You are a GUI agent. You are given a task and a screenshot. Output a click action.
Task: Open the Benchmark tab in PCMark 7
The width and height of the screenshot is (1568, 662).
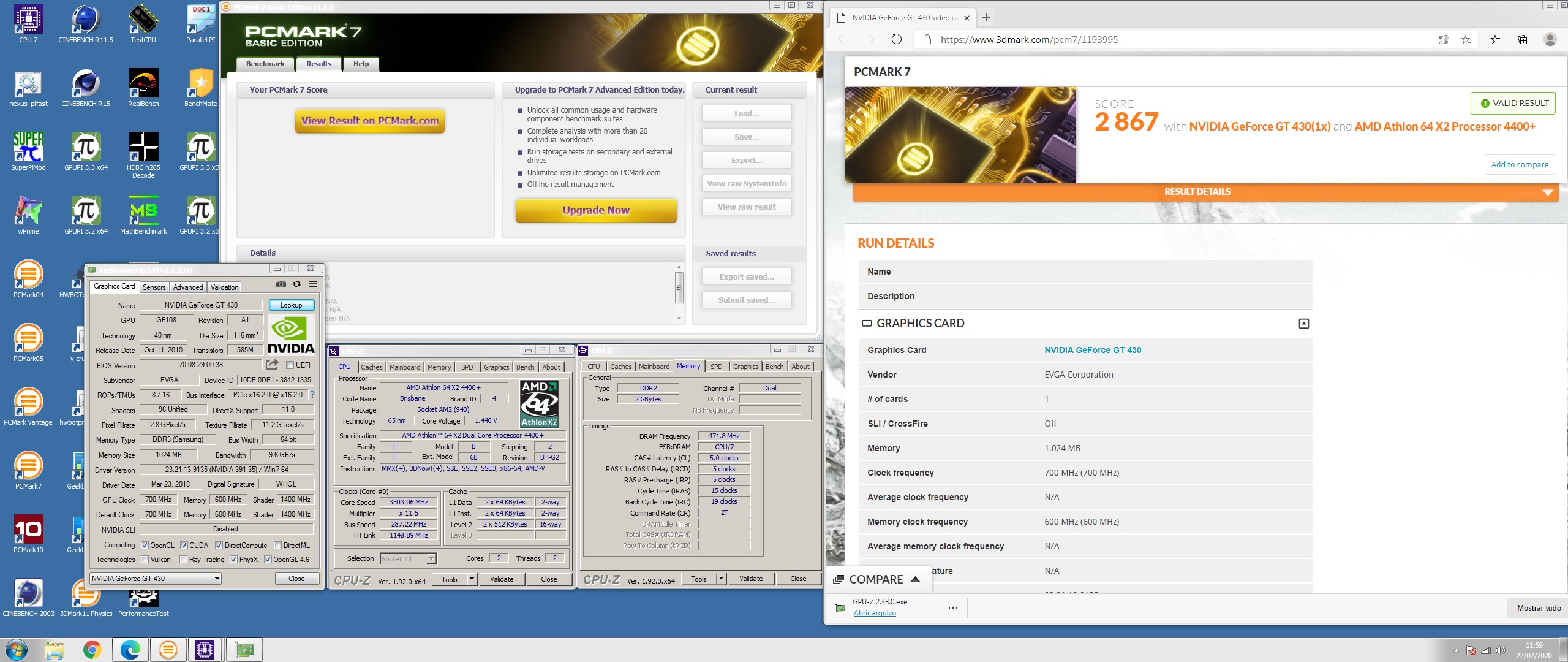click(265, 64)
